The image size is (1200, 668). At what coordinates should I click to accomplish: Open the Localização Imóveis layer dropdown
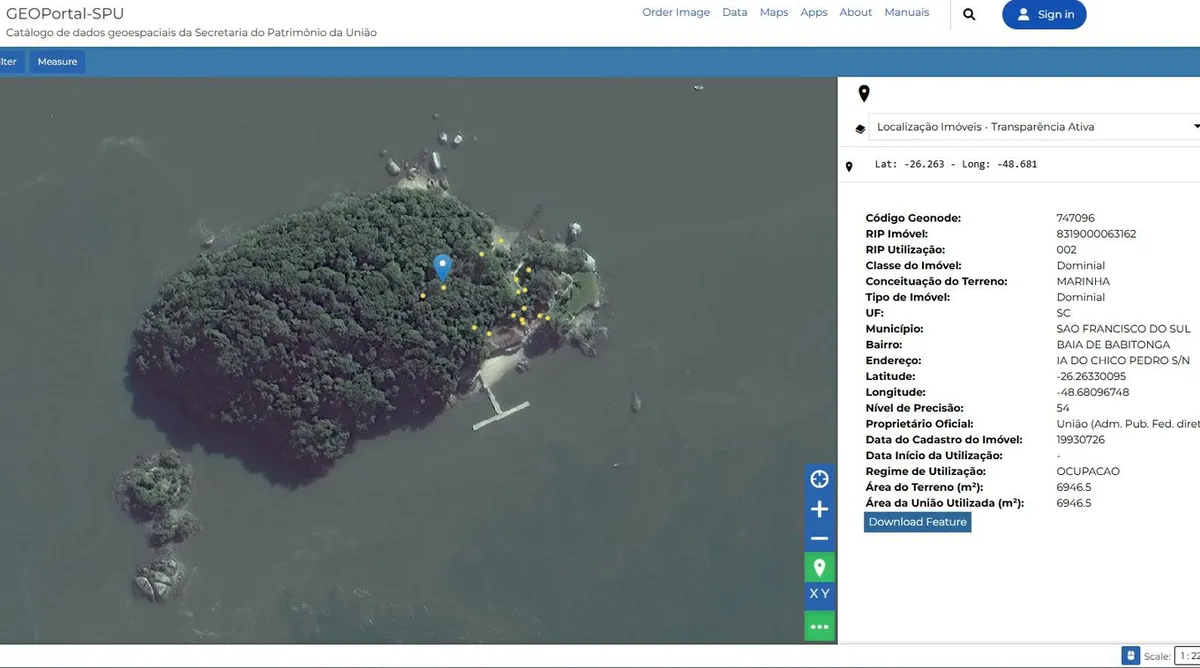coord(1034,127)
